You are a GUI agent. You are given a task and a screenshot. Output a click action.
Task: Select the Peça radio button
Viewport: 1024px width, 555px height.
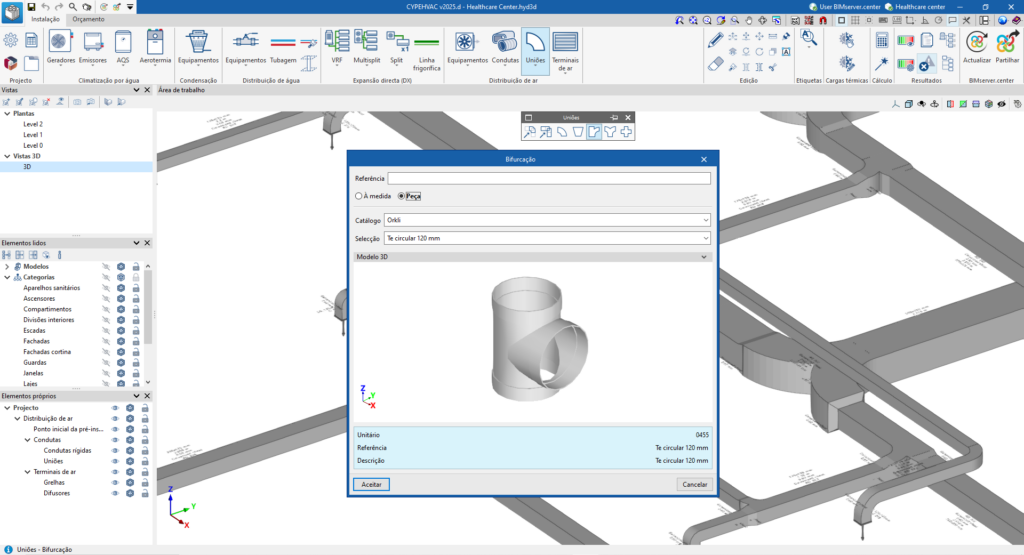(x=402, y=196)
